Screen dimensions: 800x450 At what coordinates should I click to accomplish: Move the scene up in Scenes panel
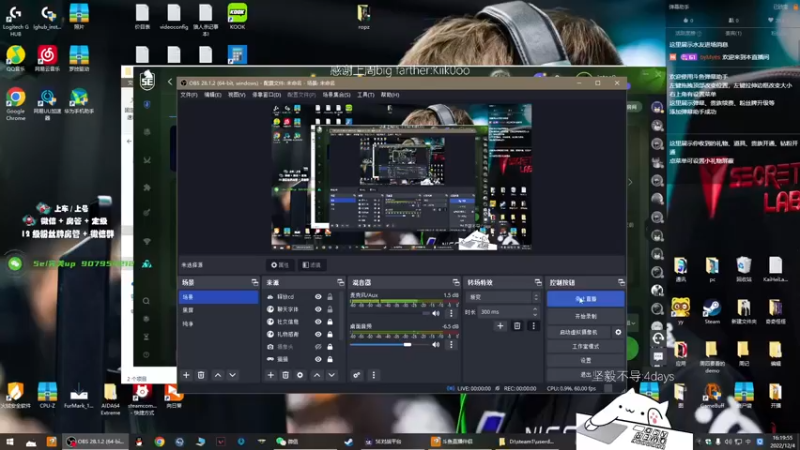[x=218, y=375]
